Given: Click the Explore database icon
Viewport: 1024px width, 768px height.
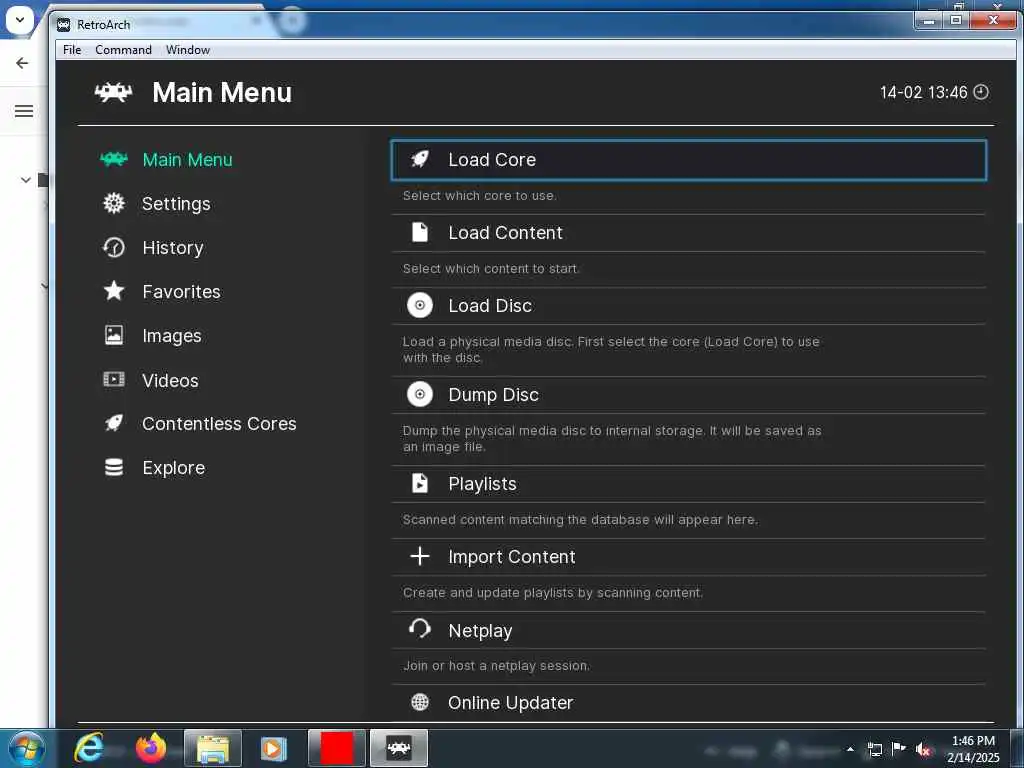Looking at the screenshot, I should [114, 467].
